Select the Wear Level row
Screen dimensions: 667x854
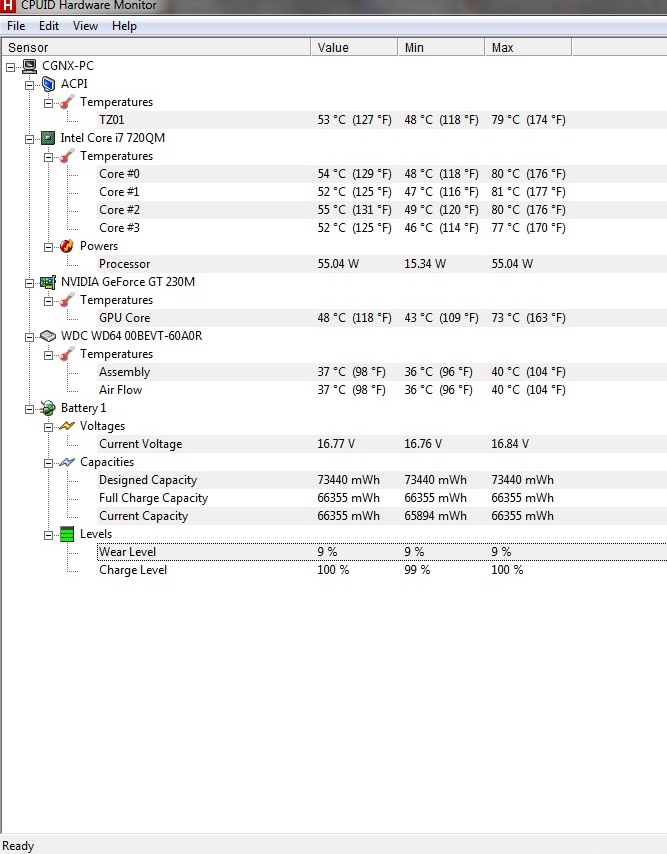pos(127,552)
